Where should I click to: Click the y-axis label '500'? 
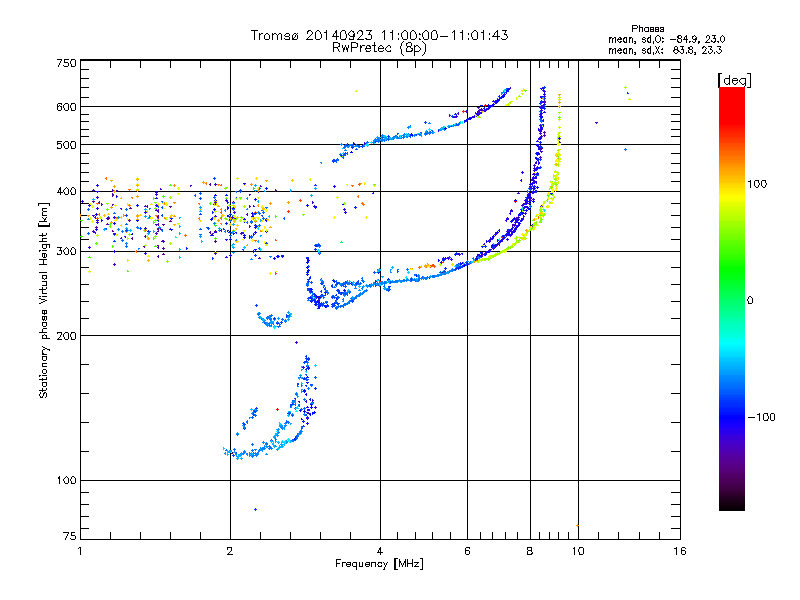(66, 145)
